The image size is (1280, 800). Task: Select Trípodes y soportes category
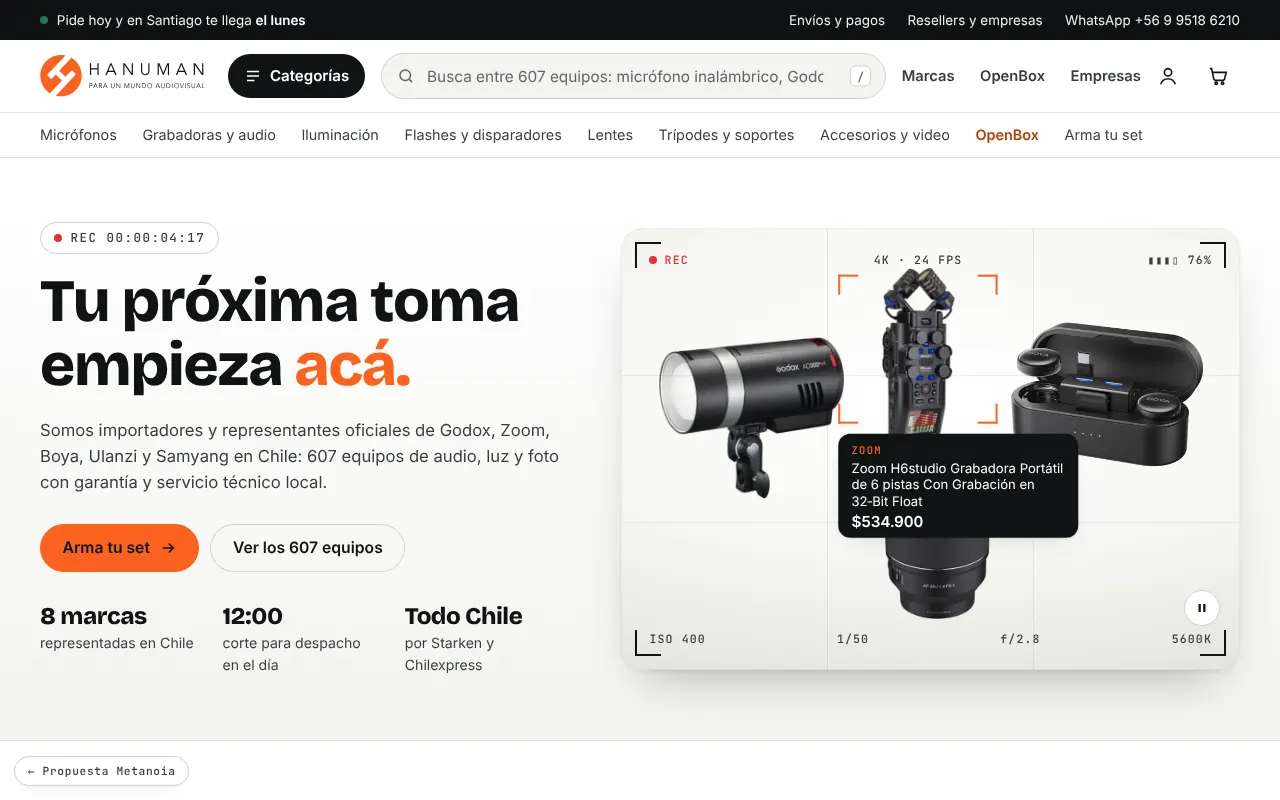click(x=726, y=135)
